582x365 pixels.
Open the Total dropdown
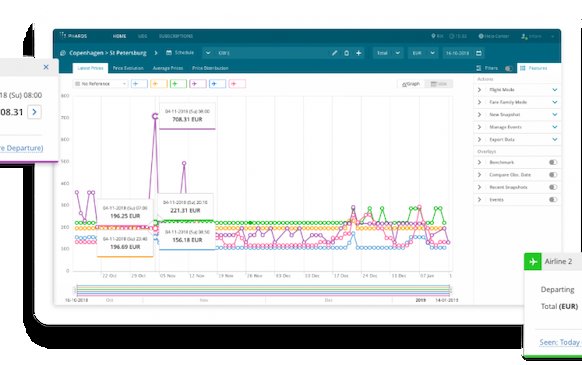tap(388, 53)
